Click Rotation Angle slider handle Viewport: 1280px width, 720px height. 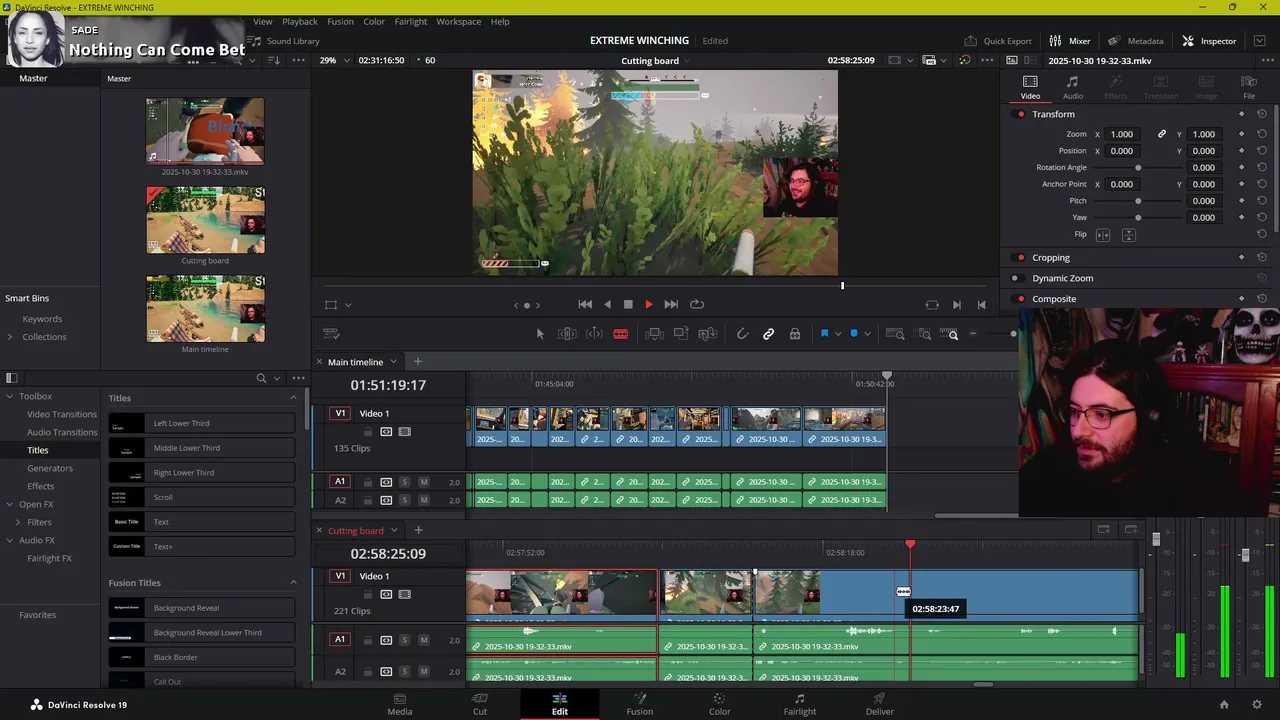(1138, 168)
